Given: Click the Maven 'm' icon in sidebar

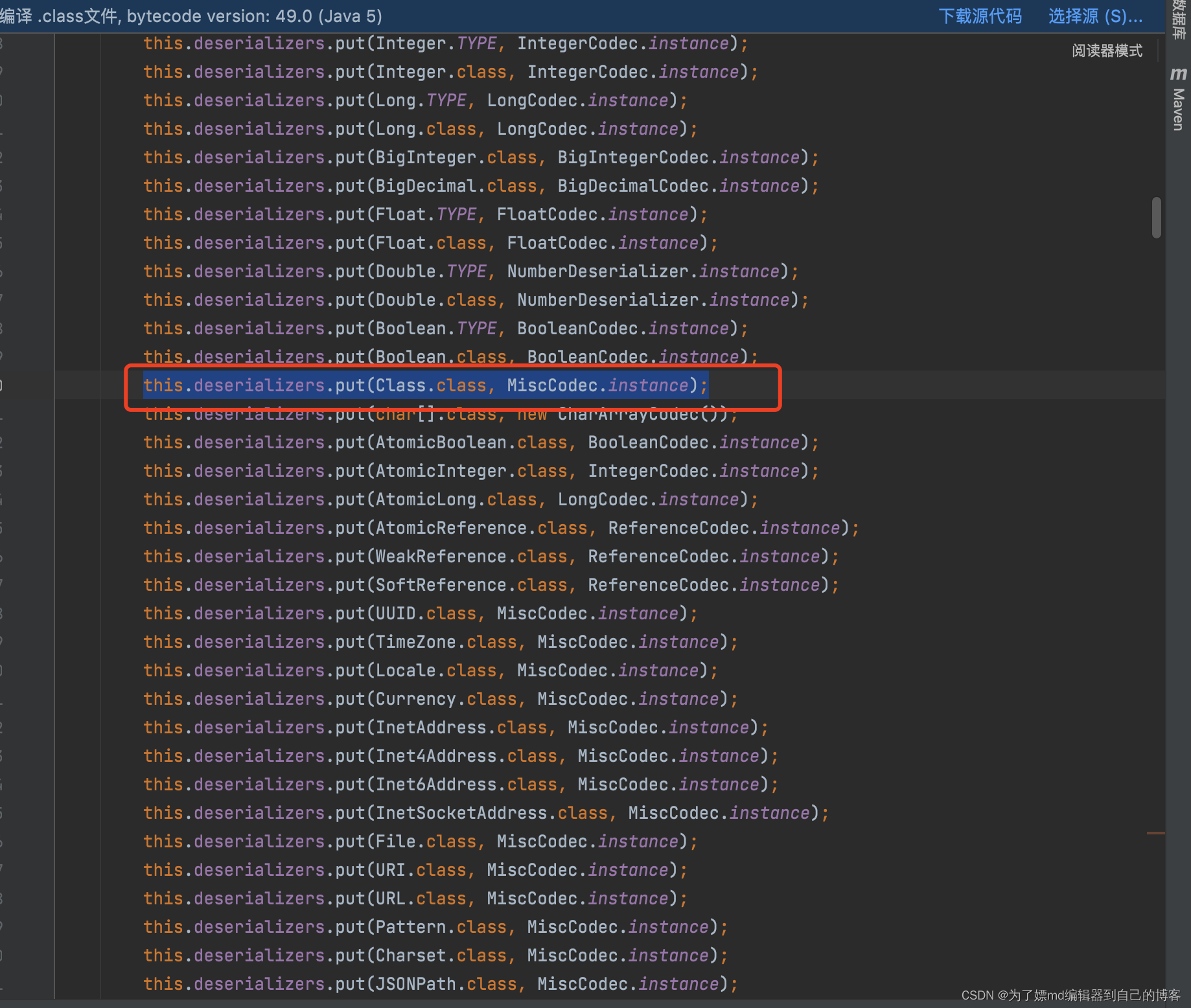Looking at the screenshot, I should (1179, 74).
